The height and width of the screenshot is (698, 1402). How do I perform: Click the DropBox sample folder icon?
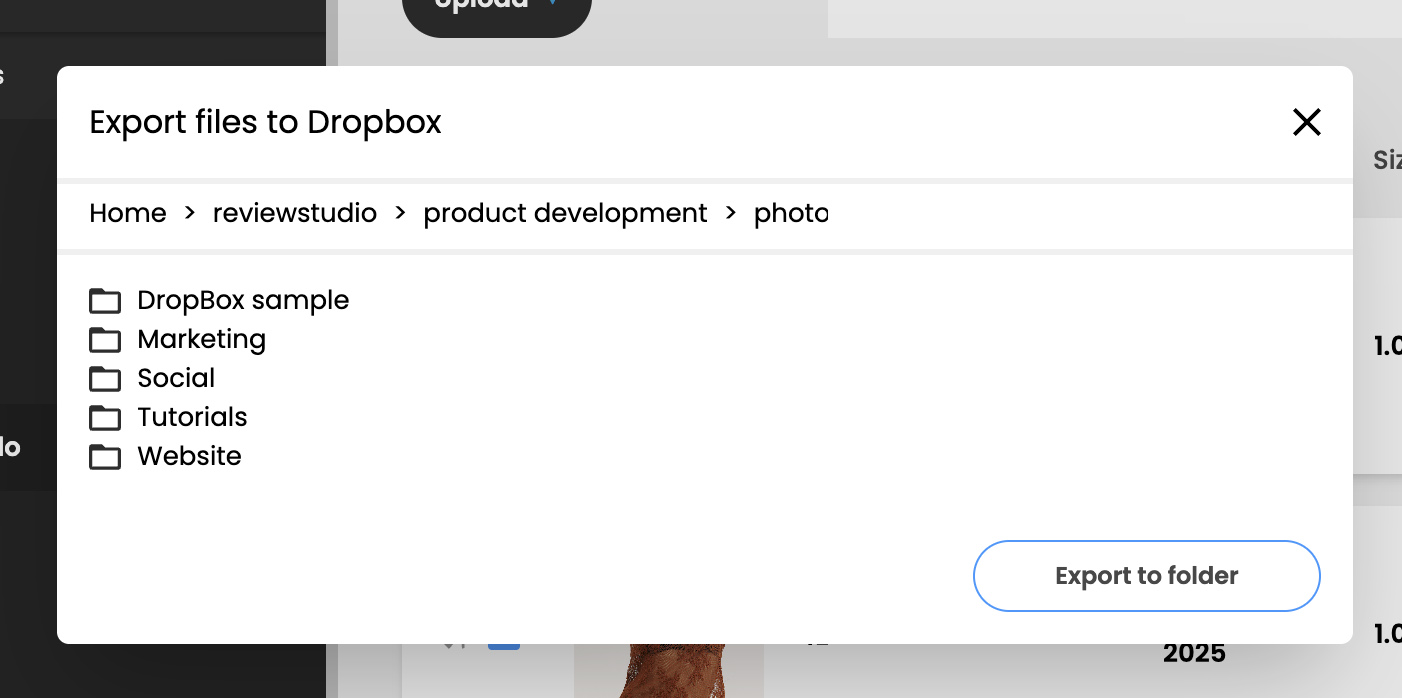[105, 300]
